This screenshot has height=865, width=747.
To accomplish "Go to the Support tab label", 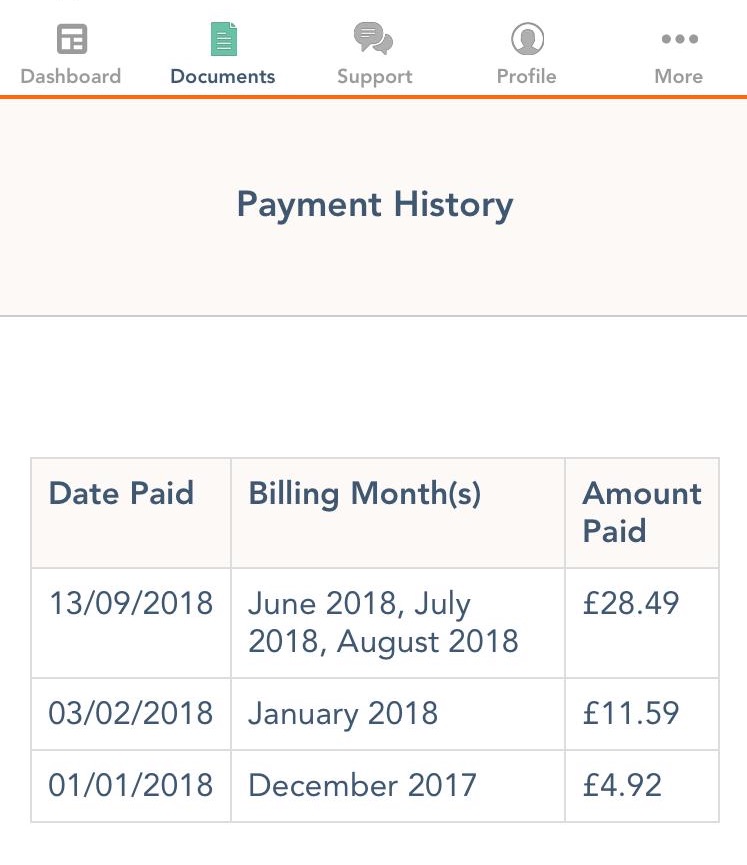I will tap(375, 77).
